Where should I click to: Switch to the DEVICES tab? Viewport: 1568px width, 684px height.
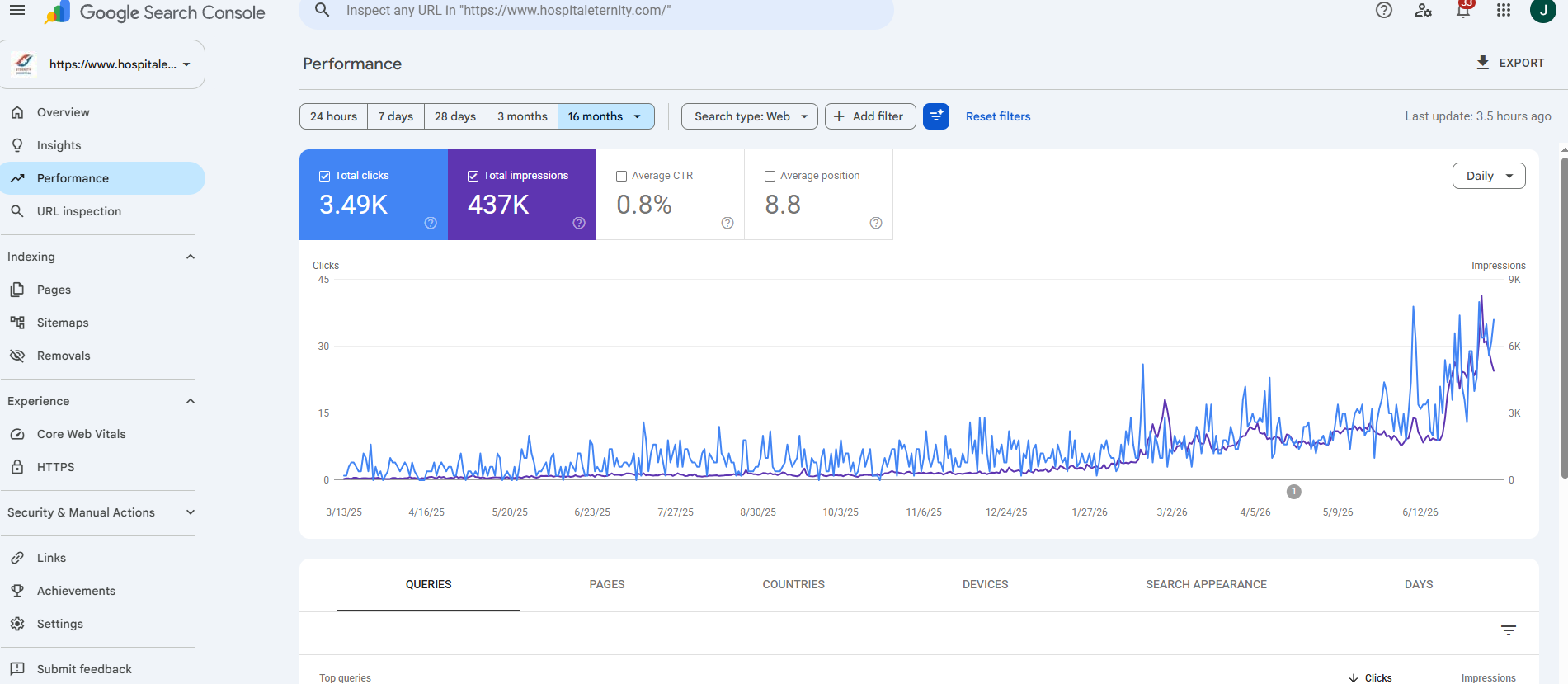pyautogui.click(x=985, y=584)
